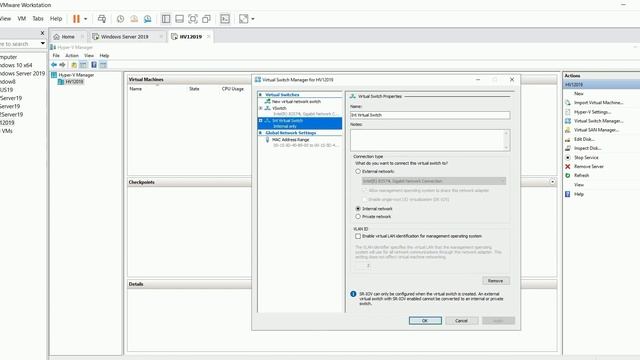Click the switch Name input field

click(430, 115)
